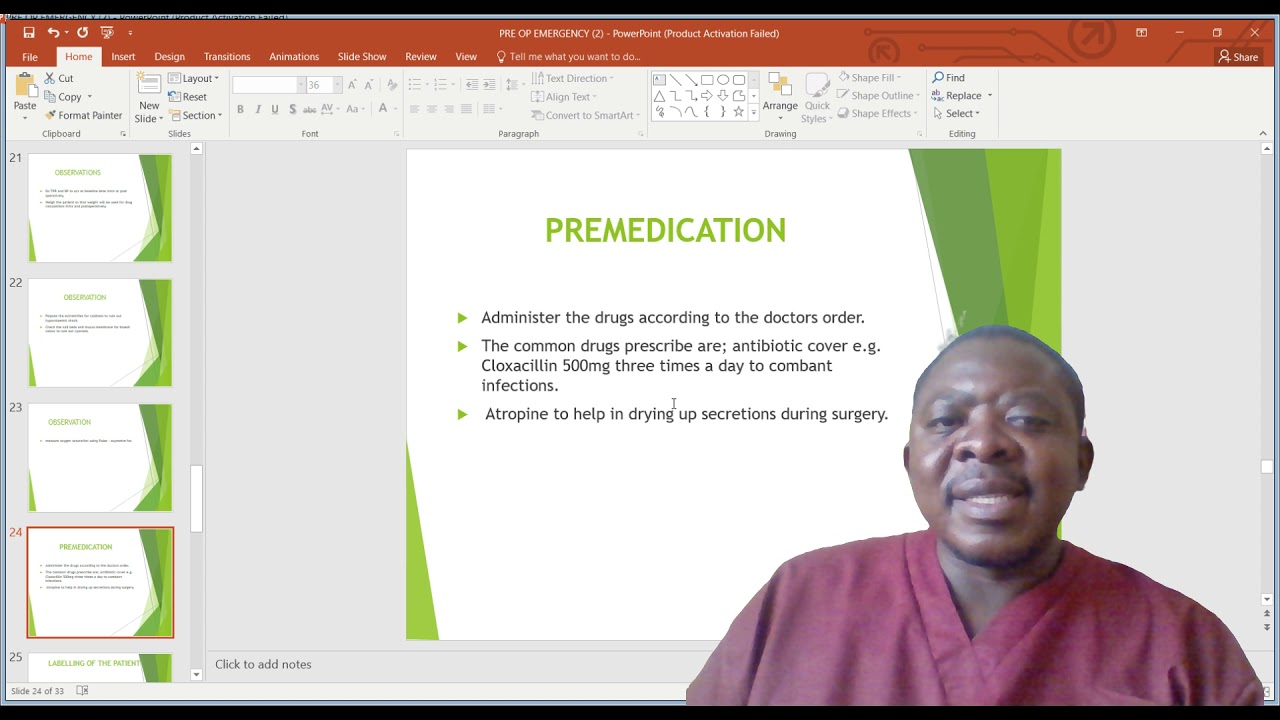Screen dimensions: 1280x720
Task: Center the text
Action: pos(432,109)
